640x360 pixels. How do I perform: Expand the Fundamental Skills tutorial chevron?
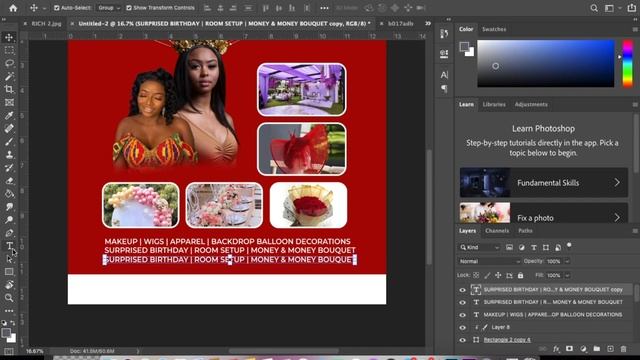tap(617, 182)
